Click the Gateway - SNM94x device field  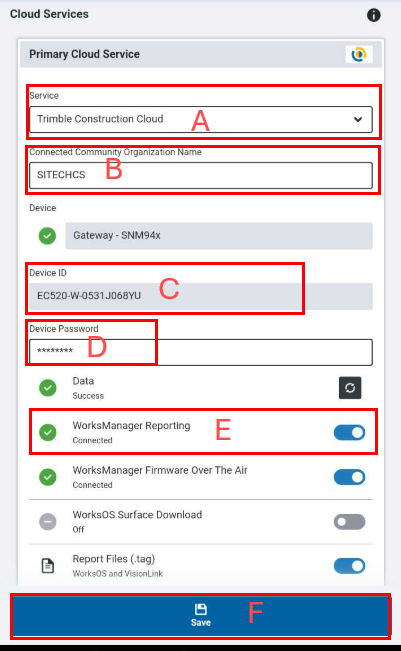[219, 236]
